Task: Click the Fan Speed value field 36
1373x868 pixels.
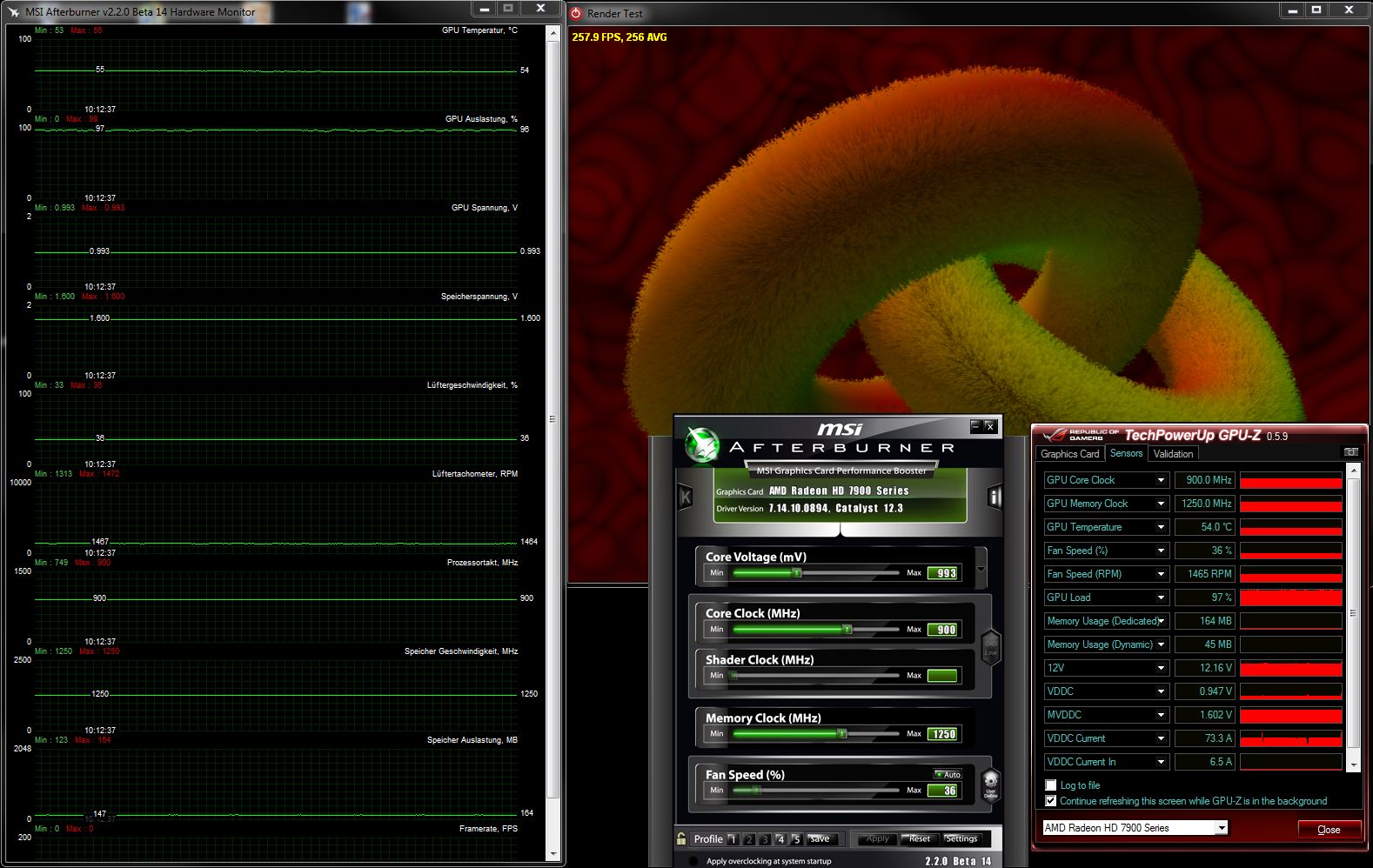Action: coord(943,791)
